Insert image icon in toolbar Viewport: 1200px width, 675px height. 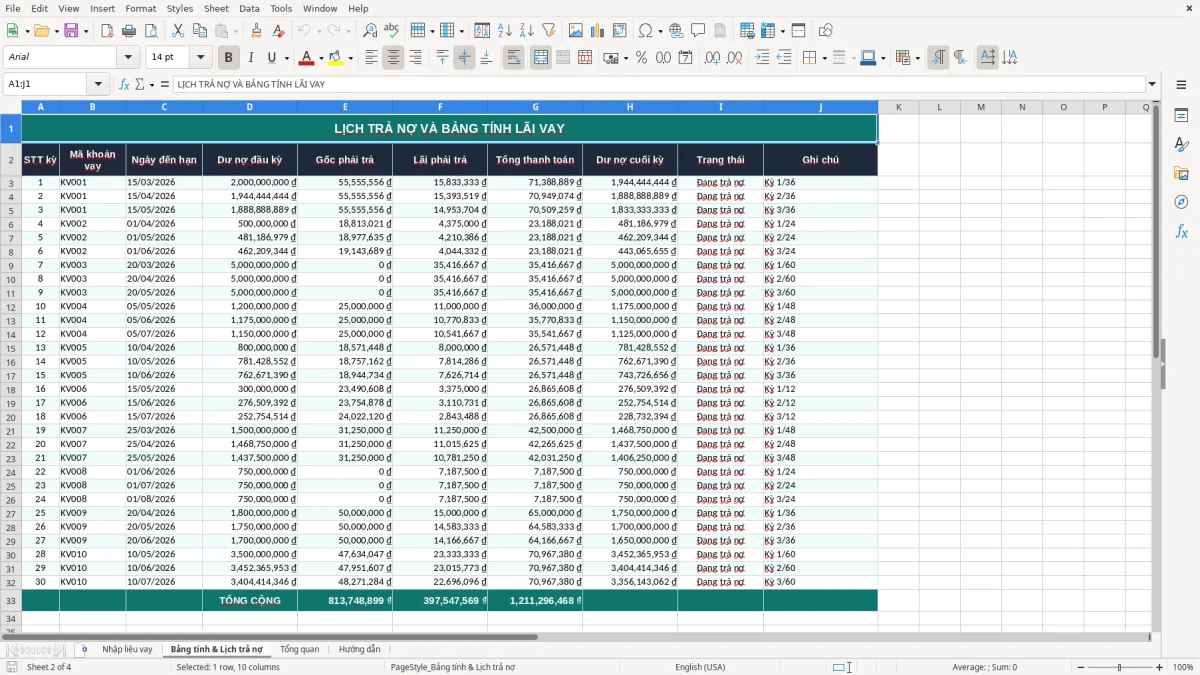(x=577, y=31)
